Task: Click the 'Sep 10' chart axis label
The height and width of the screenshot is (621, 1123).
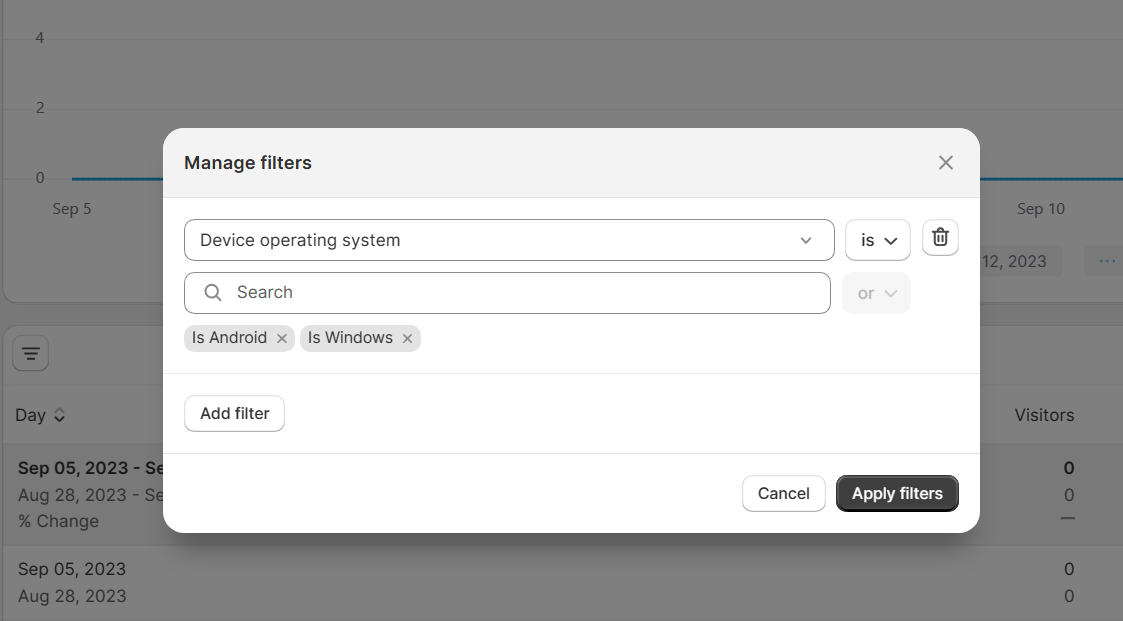Action: click(x=1041, y=209)
